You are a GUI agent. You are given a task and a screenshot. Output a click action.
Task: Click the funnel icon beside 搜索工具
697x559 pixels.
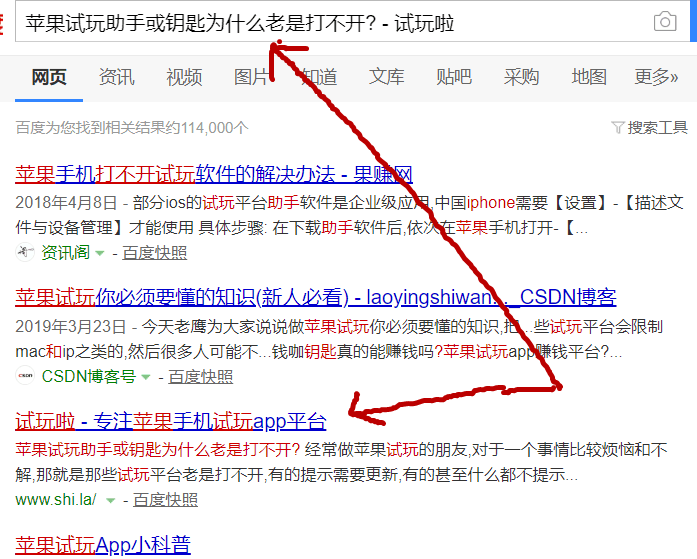tap(618, 128)
